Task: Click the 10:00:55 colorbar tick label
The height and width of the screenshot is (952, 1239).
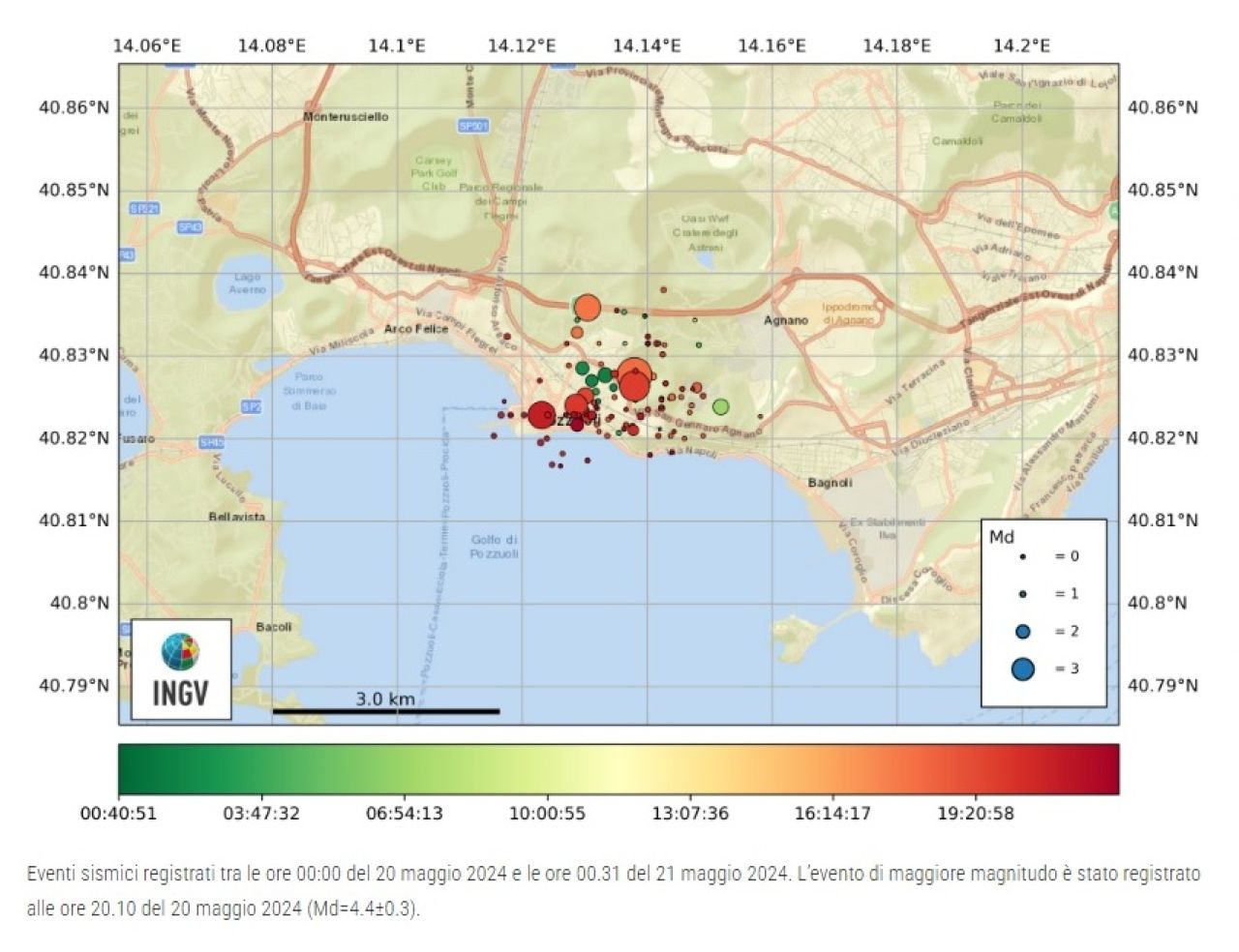Action: click(x=547, y=814)
